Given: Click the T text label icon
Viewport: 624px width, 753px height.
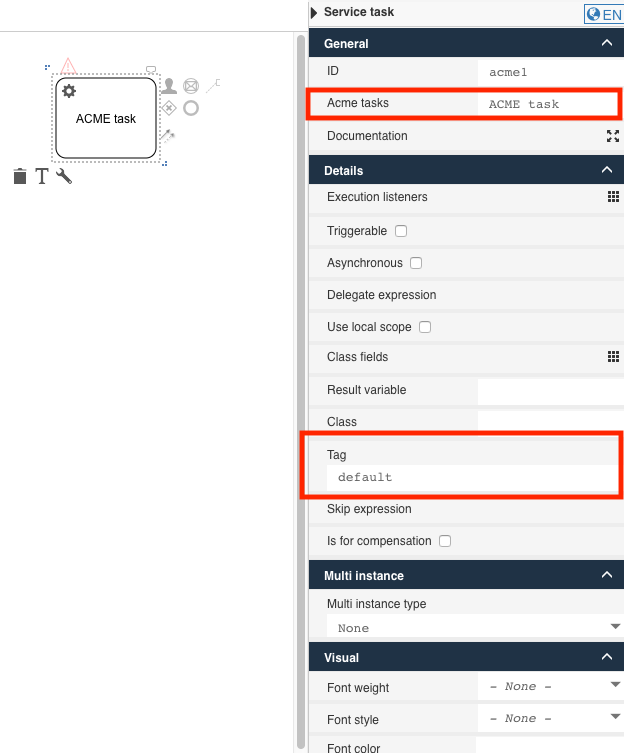Looking at the screenshot, I should (x=42, y=177).
